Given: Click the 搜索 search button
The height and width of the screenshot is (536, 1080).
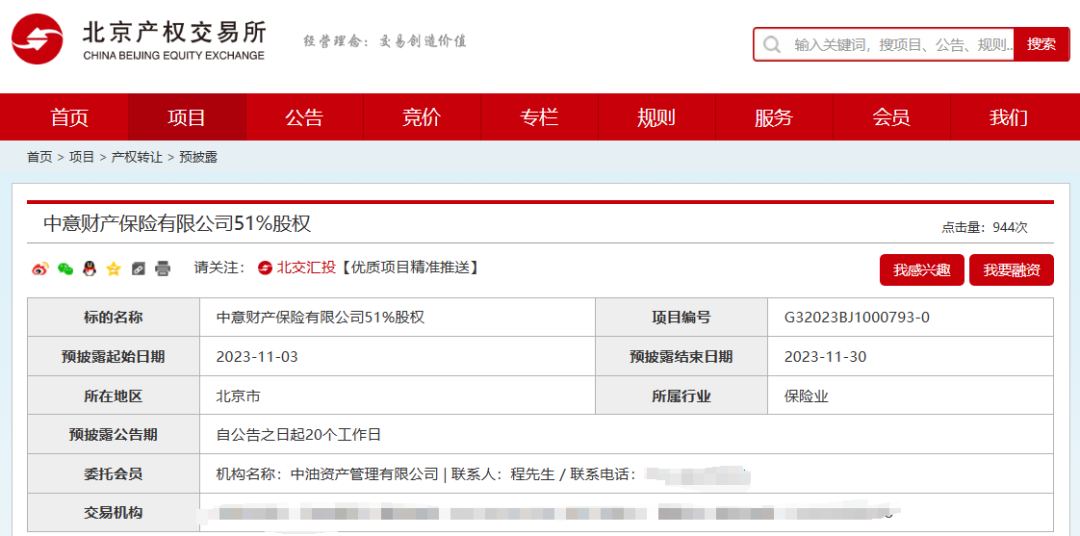Looking at the screenshot, I should pos(1041,45).
